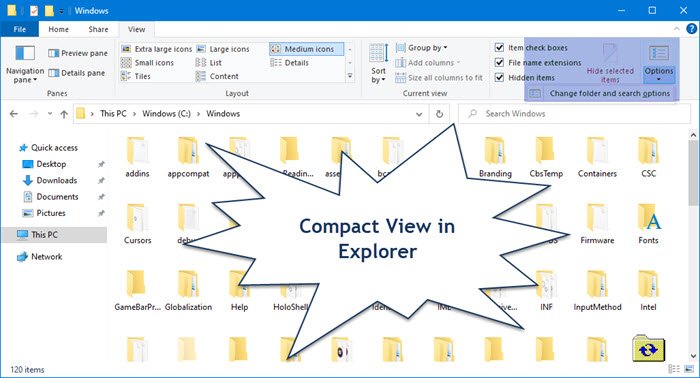Select the Branding folder
This screenshot has width=700, height=378.
495,157
